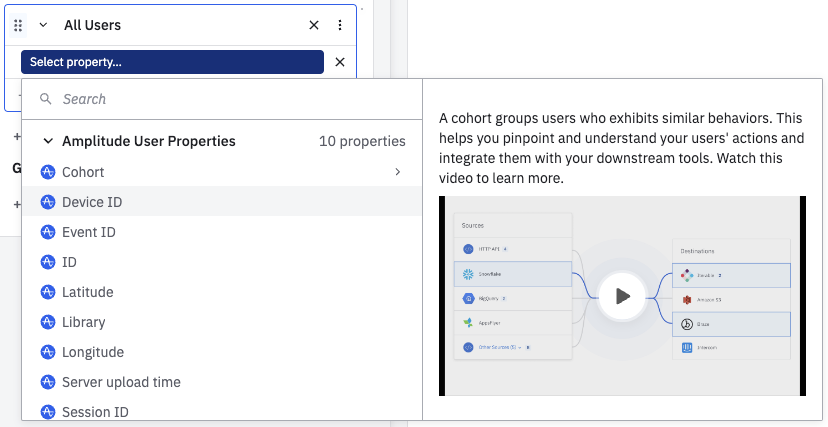Choose the Longitude property
The image size is (828, 427).
(x=222, y=352)
